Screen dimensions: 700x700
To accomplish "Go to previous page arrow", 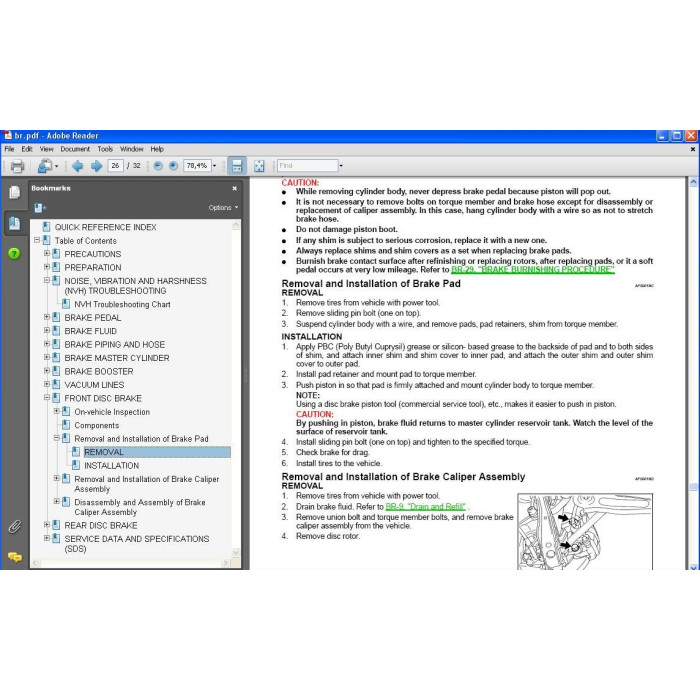I will [x=77, y=166].
